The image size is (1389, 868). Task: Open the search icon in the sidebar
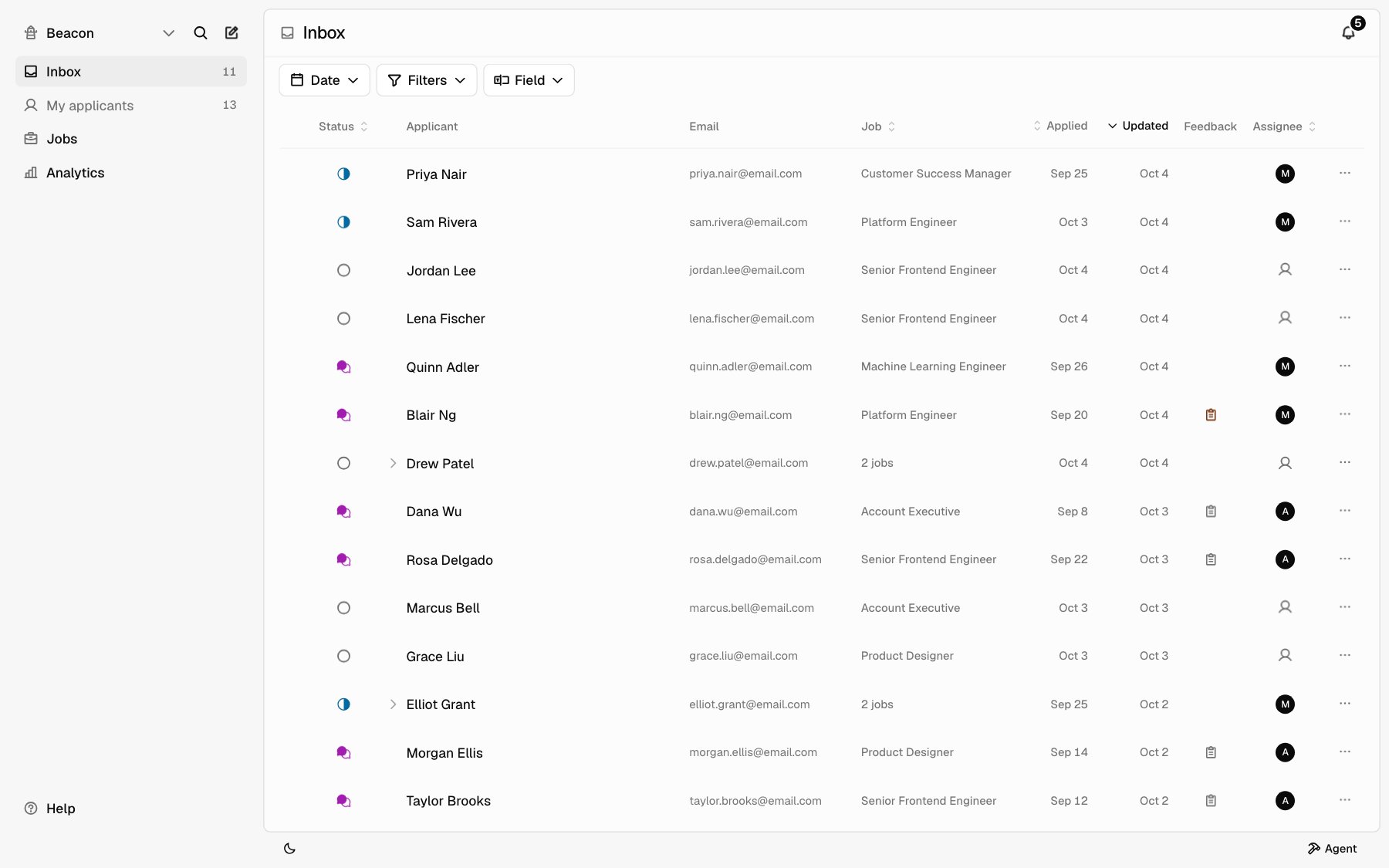201,32
